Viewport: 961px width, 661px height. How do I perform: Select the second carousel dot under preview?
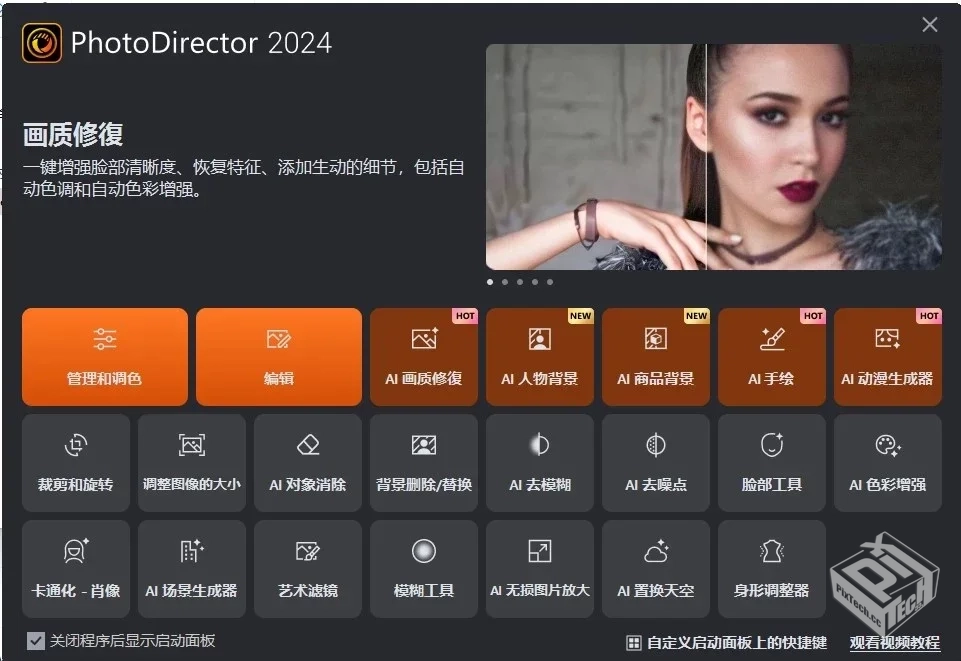pyautogui.click(x=505, y=282)
